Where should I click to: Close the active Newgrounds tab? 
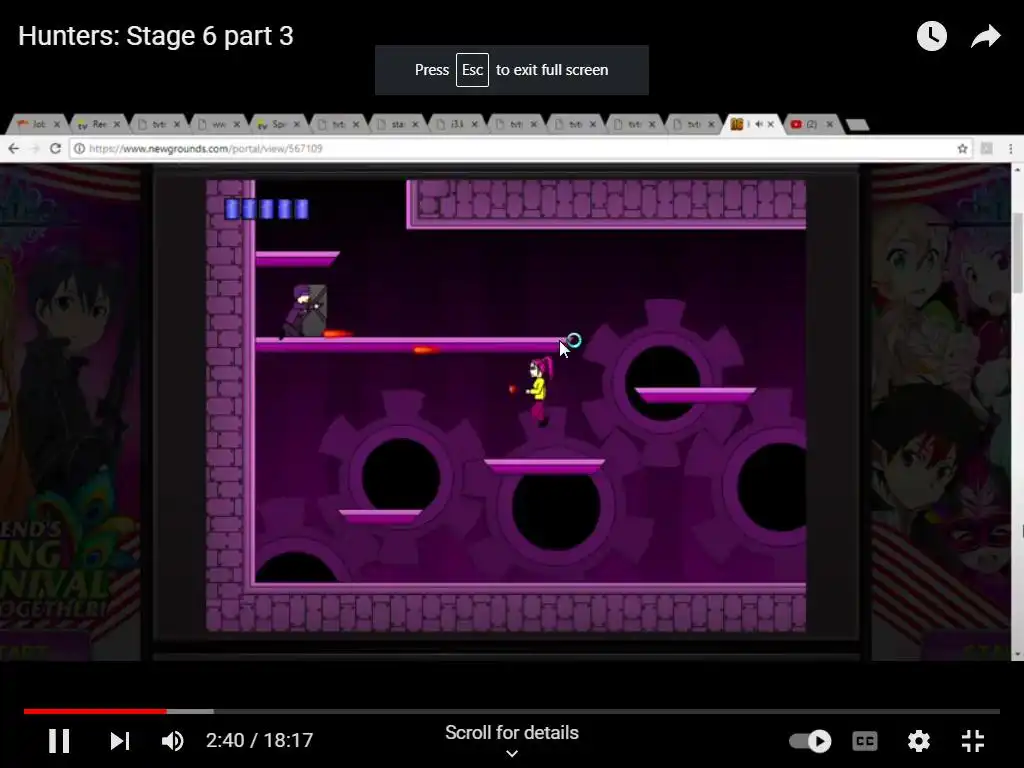click(771, 124)
